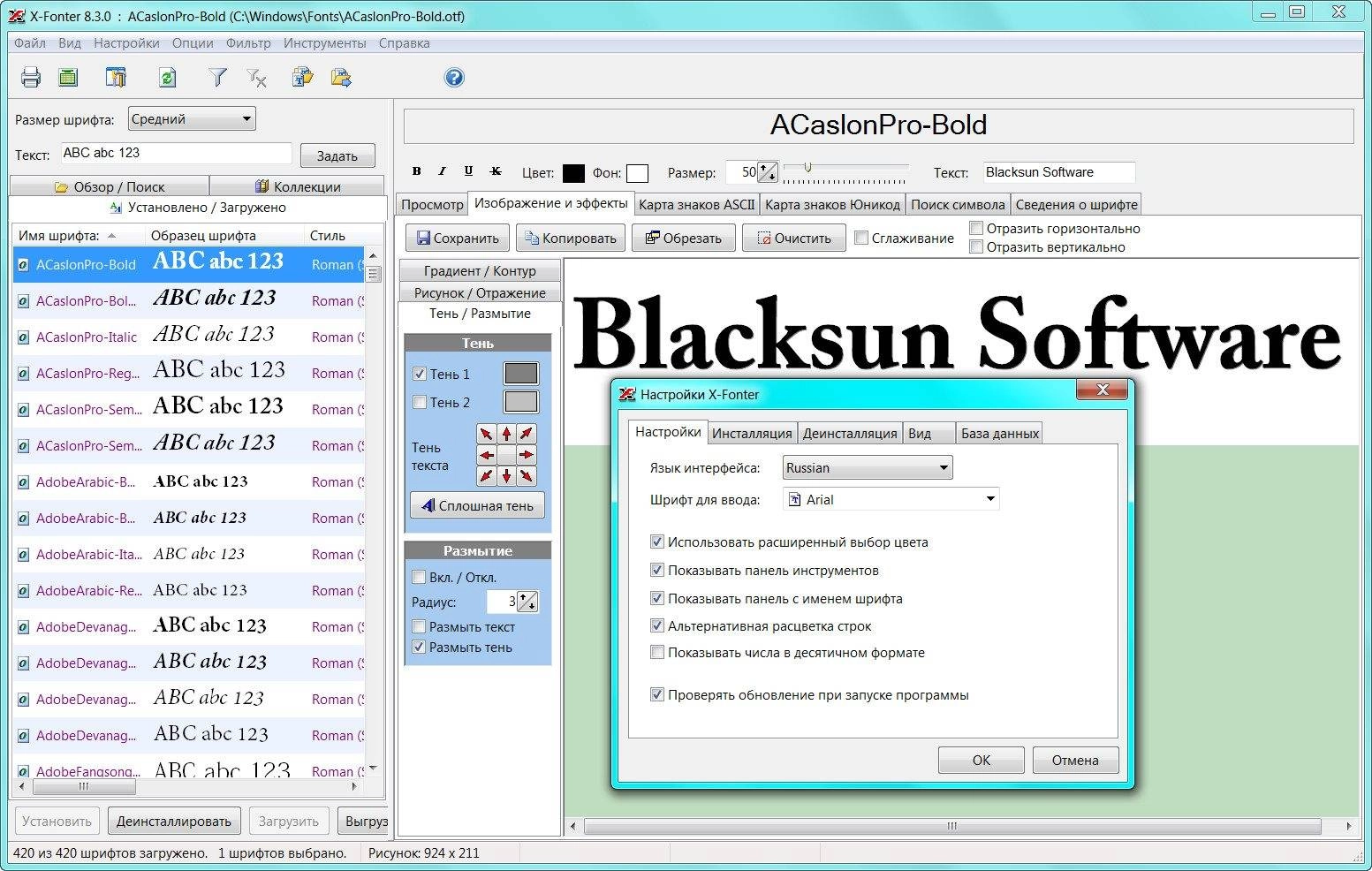Enable the Сглаживание checkbox
This screenshot has width=1372, height=871.
pyautogui.click(x=861, y=238)
